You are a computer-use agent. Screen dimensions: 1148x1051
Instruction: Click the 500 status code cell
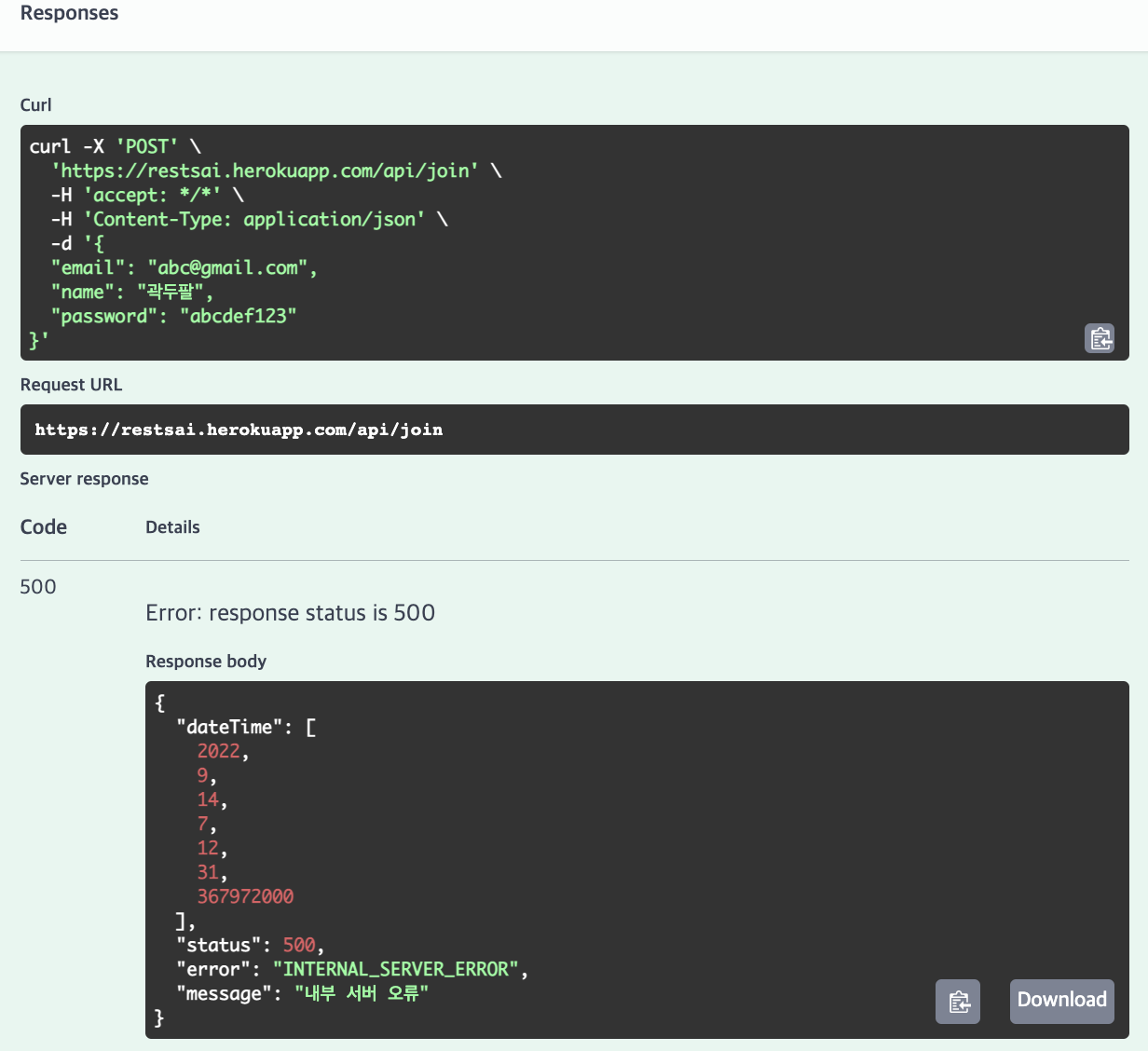point(38,587)
